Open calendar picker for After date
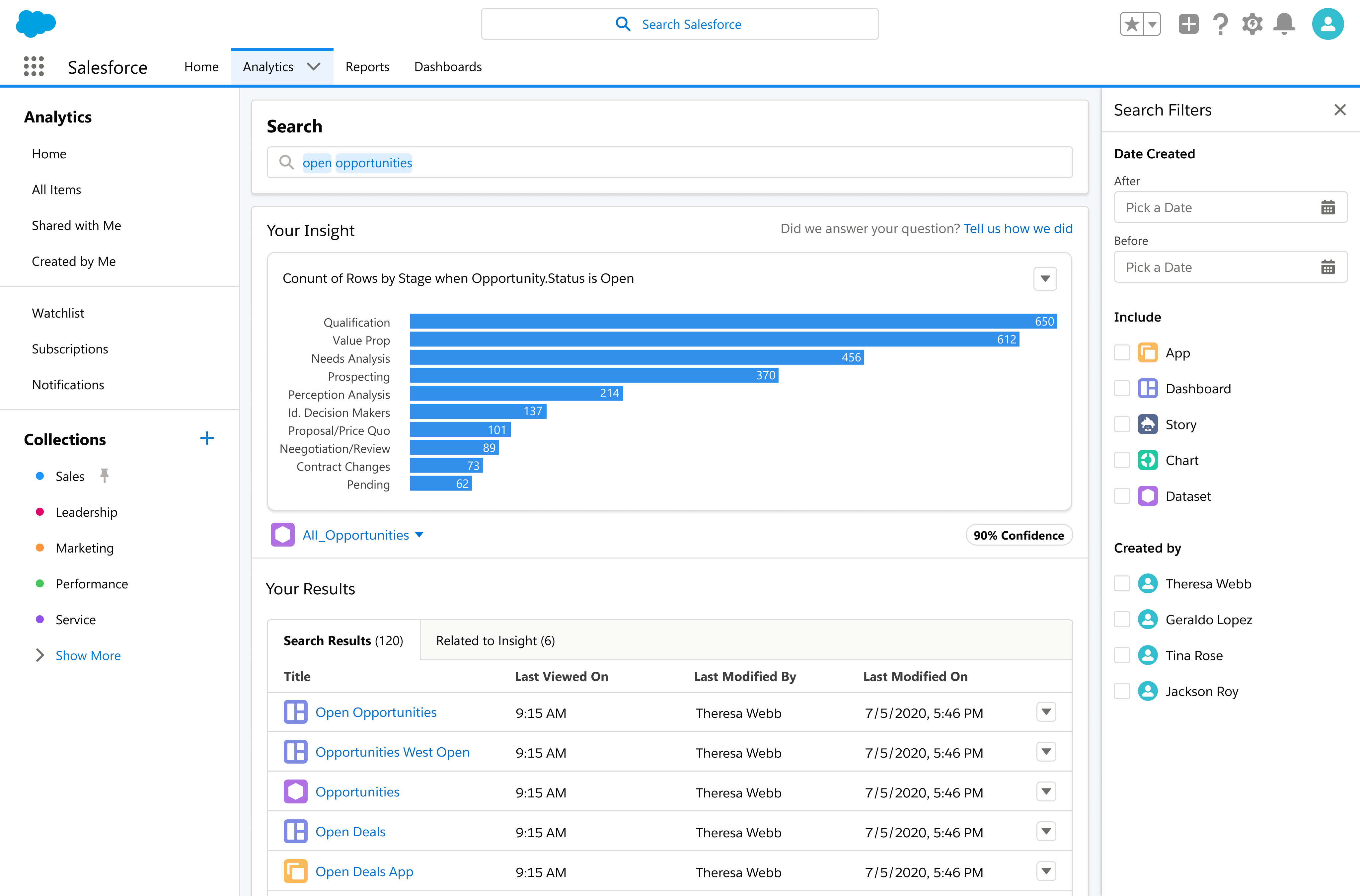 pyautogui.click(x=1327, y=207)
